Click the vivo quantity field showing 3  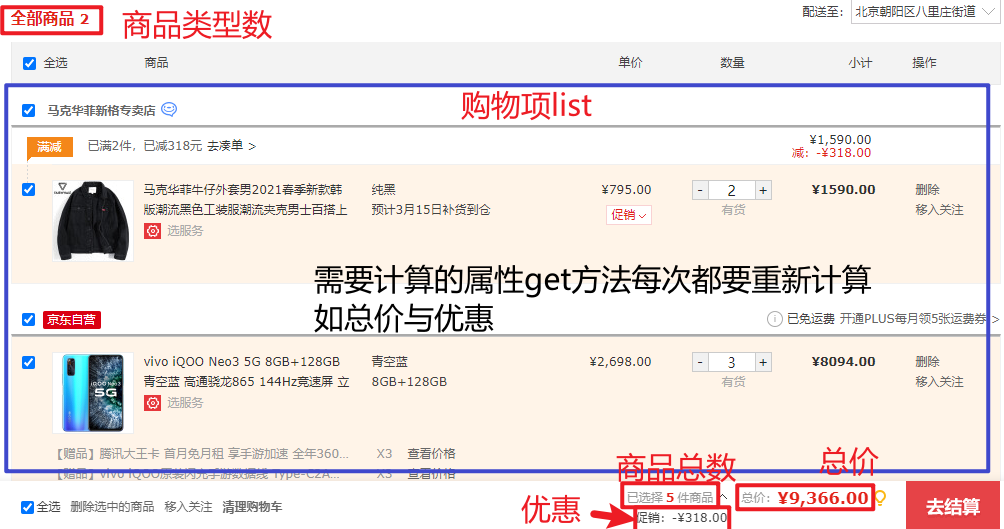731,362
